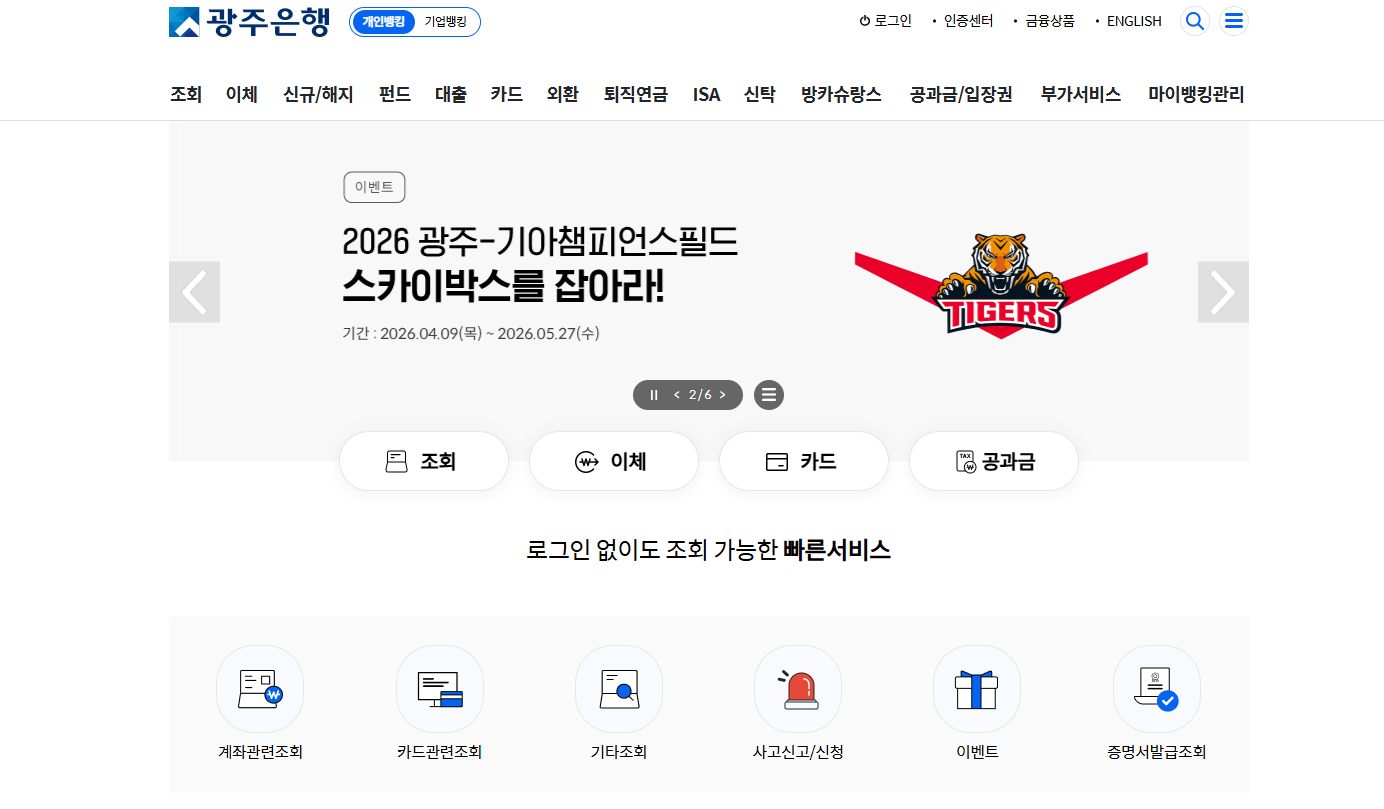Open the 조회 top menu

coord(186,95)
